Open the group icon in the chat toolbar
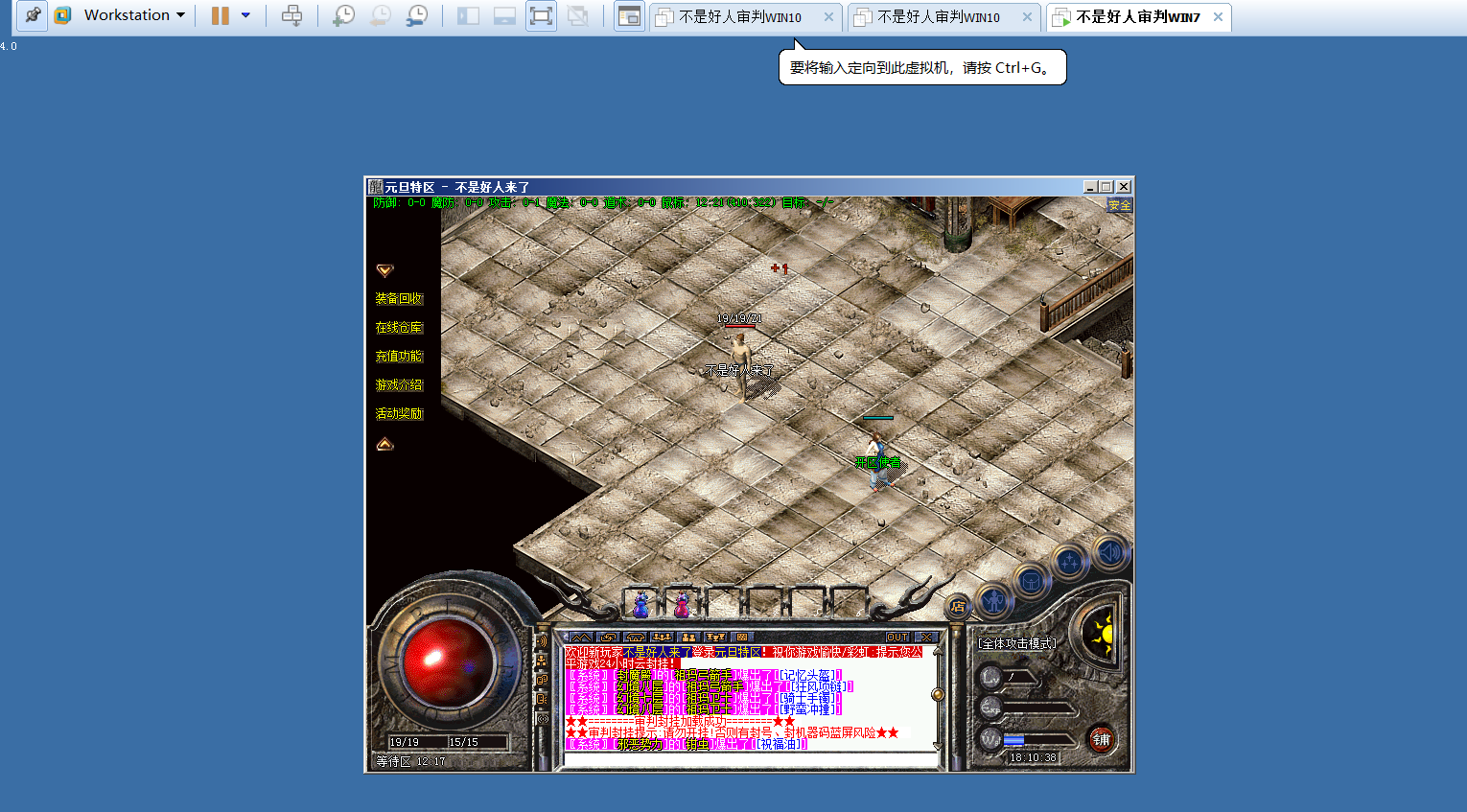The image size is (1467, 812). tap(662, 637)
